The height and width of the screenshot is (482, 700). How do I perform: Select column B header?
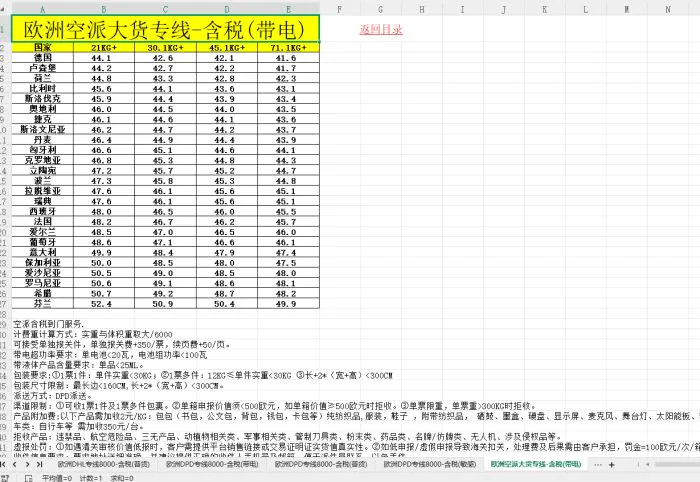pos(104,9)
